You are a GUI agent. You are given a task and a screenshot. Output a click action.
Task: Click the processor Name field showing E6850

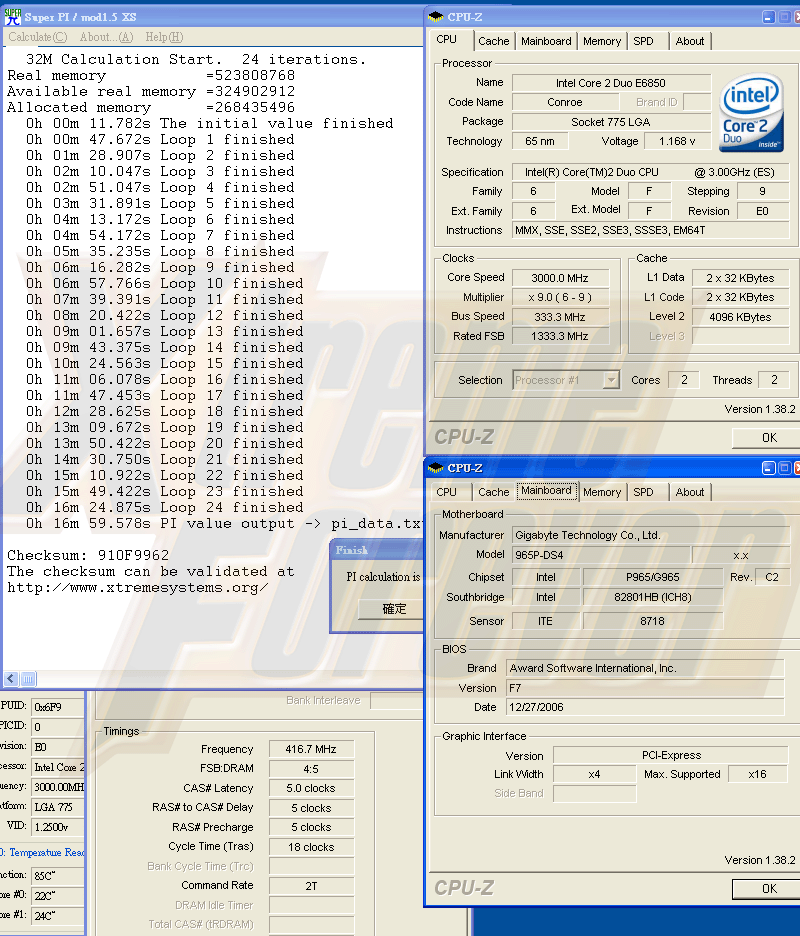611,83
